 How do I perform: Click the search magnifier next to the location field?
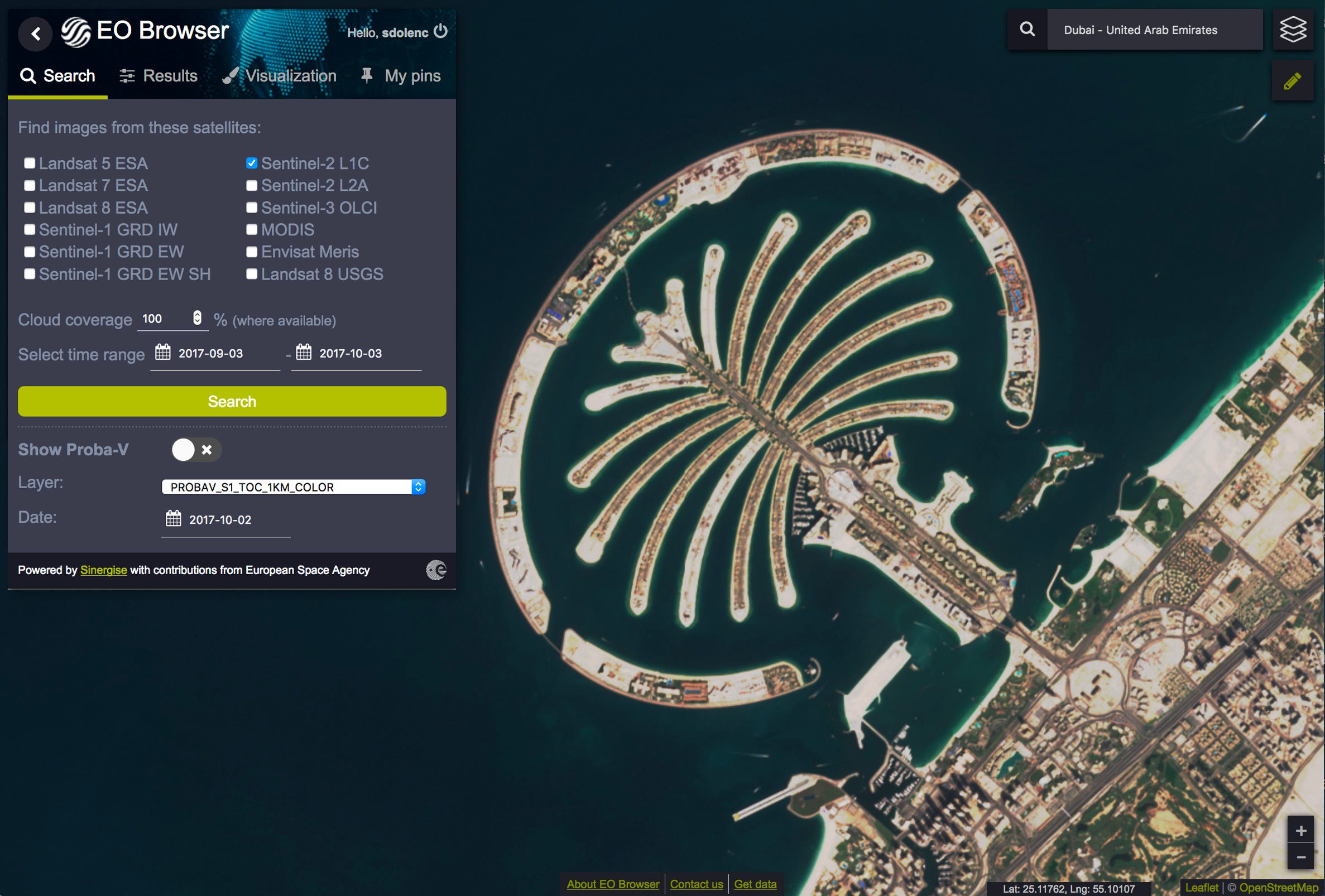(1028, 29)
